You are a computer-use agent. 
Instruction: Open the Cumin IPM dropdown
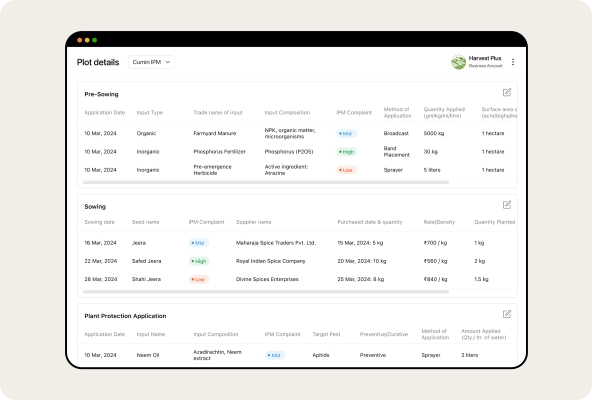tap(151, 62)
